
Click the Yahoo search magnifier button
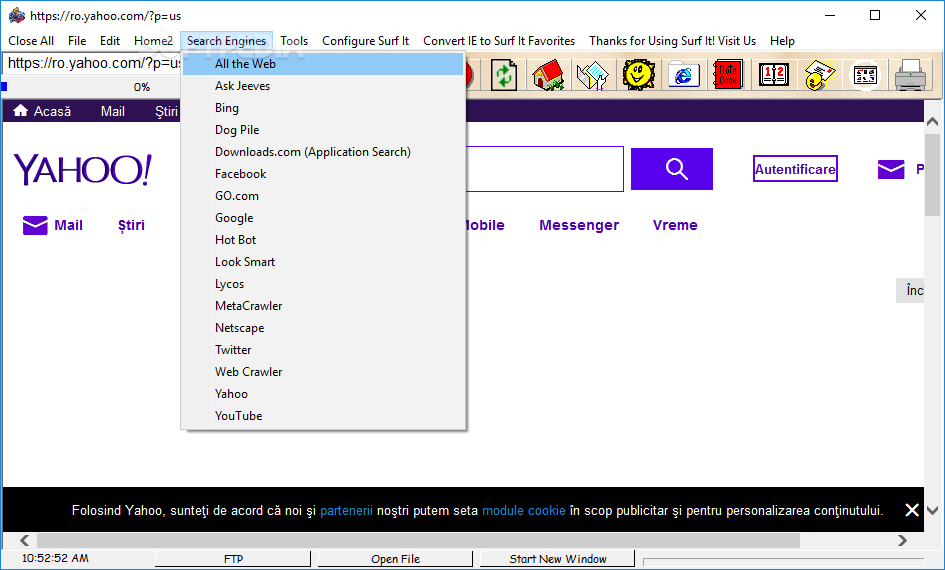click(672, 169)
